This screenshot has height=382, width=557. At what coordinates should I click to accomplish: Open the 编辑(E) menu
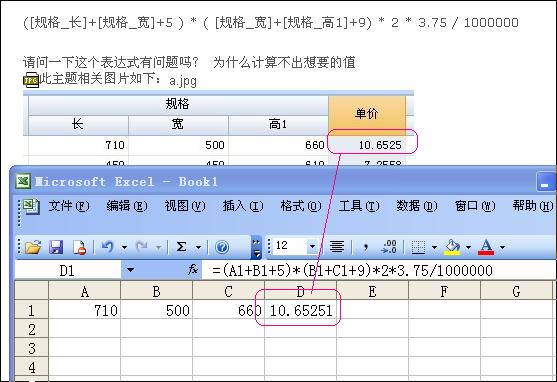click(127, 206)
